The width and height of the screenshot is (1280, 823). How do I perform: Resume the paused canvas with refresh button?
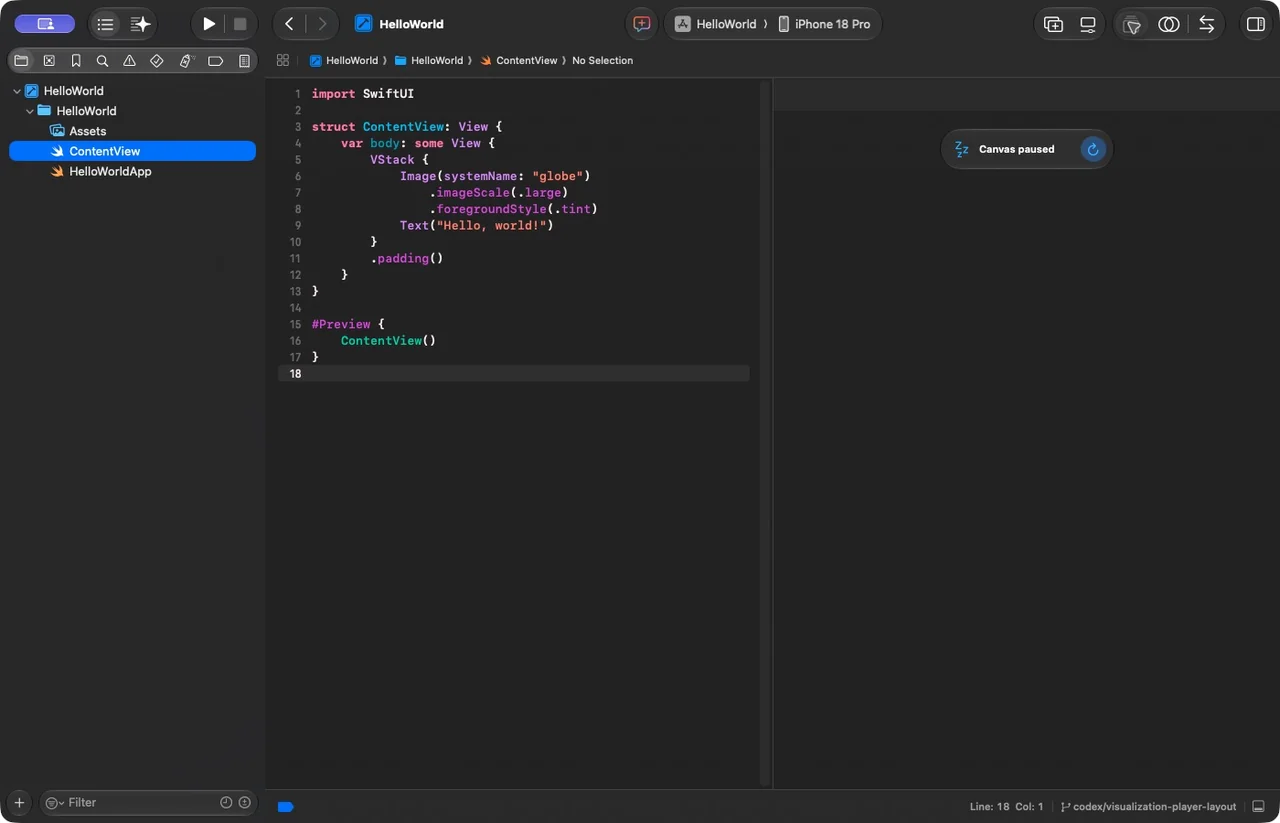(1093, 149)
